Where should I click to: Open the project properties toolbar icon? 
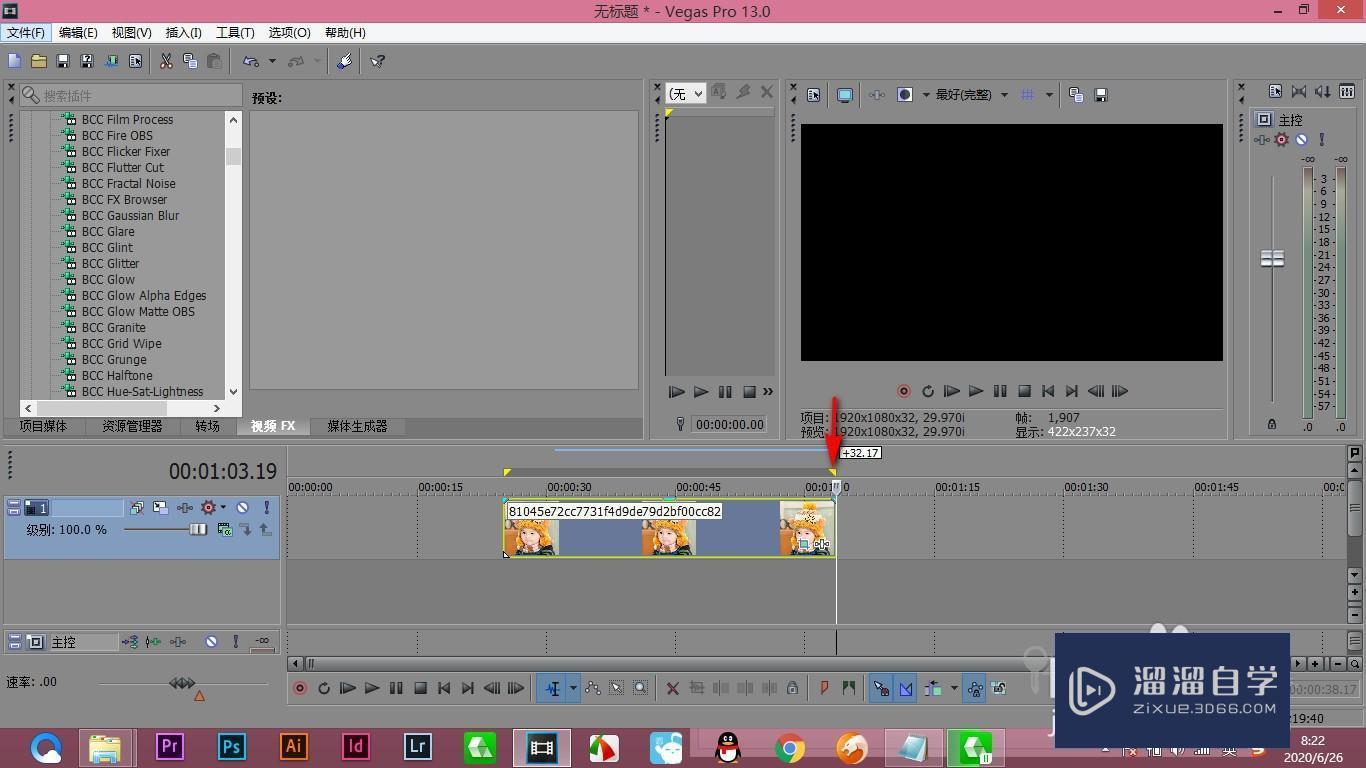tap(135, 61)
